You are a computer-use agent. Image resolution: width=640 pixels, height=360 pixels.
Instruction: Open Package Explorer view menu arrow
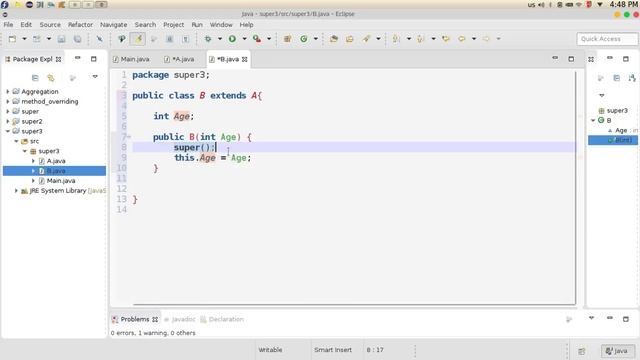pos(95,77)
